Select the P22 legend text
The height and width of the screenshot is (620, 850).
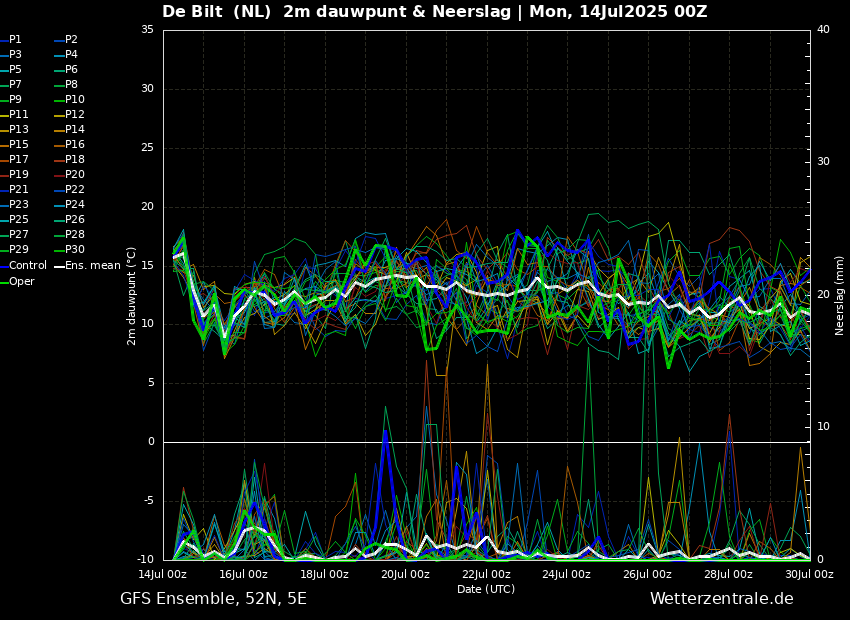[70, 189]
